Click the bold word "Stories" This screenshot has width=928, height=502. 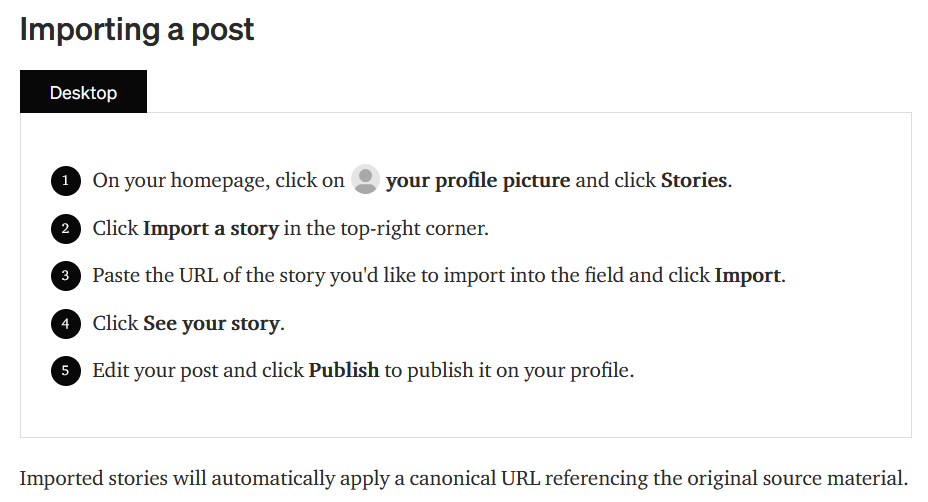694,181
